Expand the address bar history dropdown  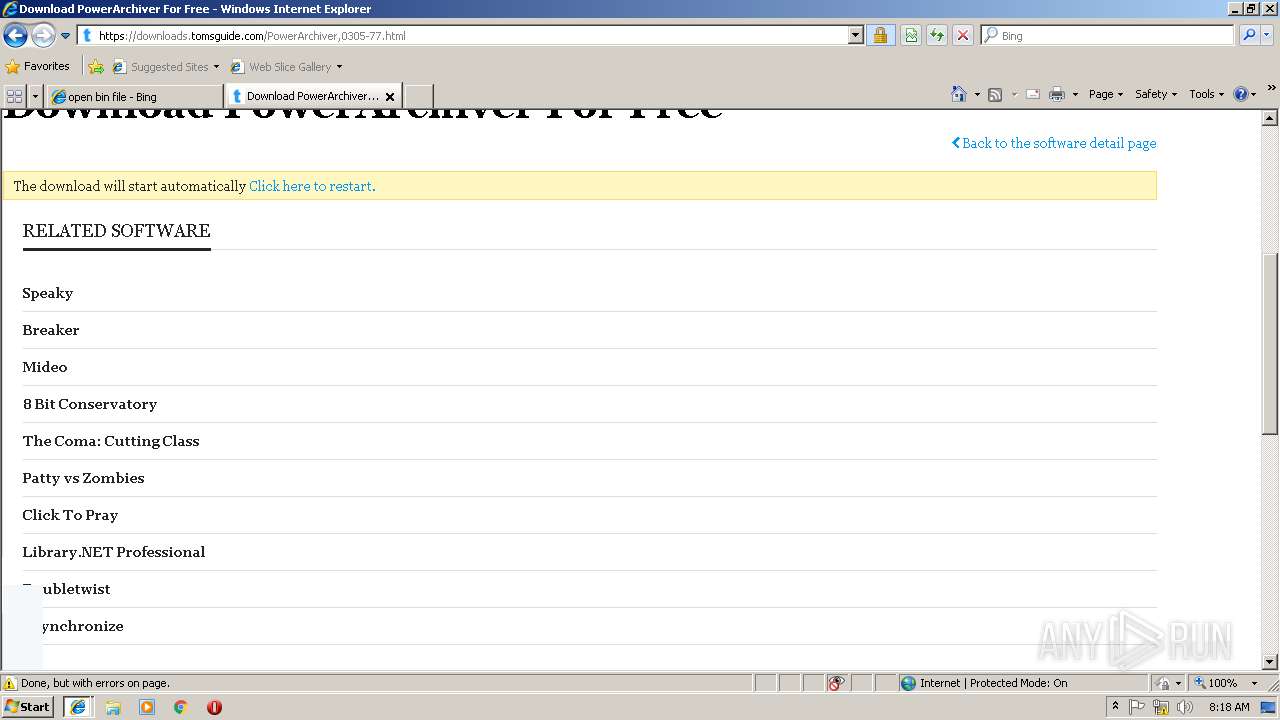[856, 35]
